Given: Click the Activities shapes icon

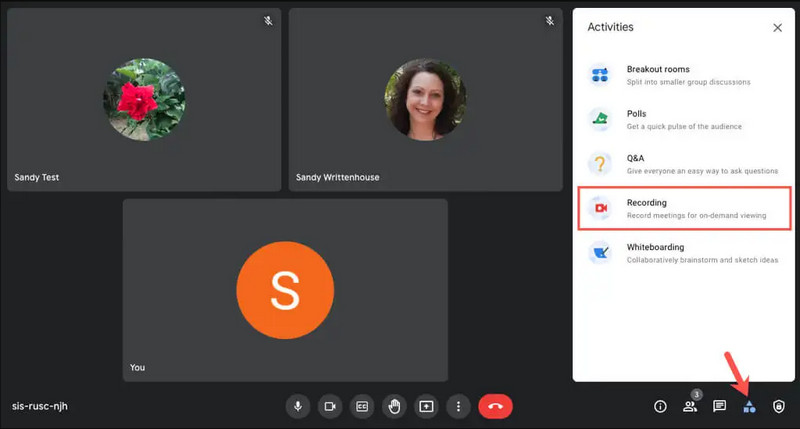Looking at the screenshot, I should [x=749, y=406].
